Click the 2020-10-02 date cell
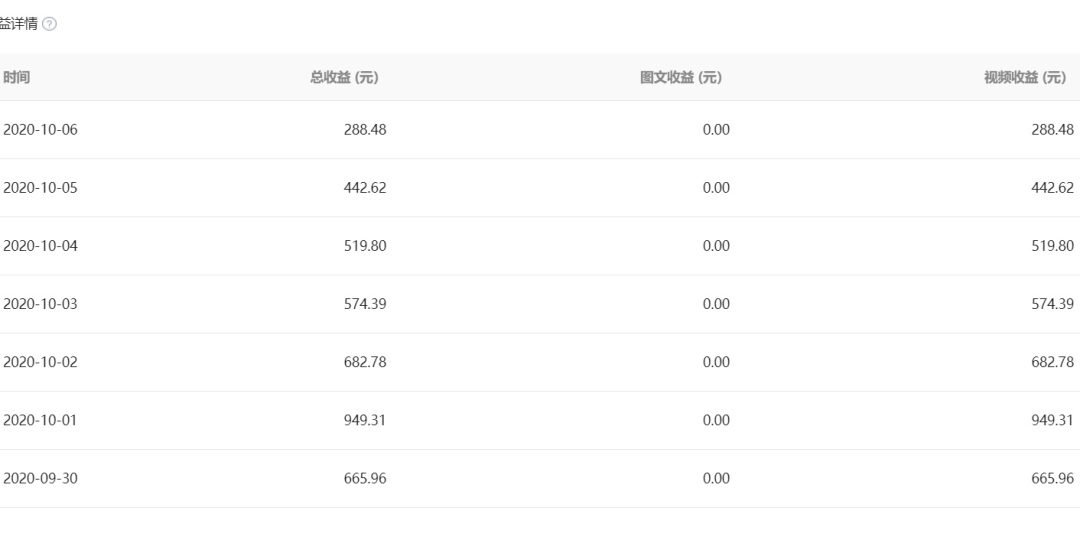 40,362
